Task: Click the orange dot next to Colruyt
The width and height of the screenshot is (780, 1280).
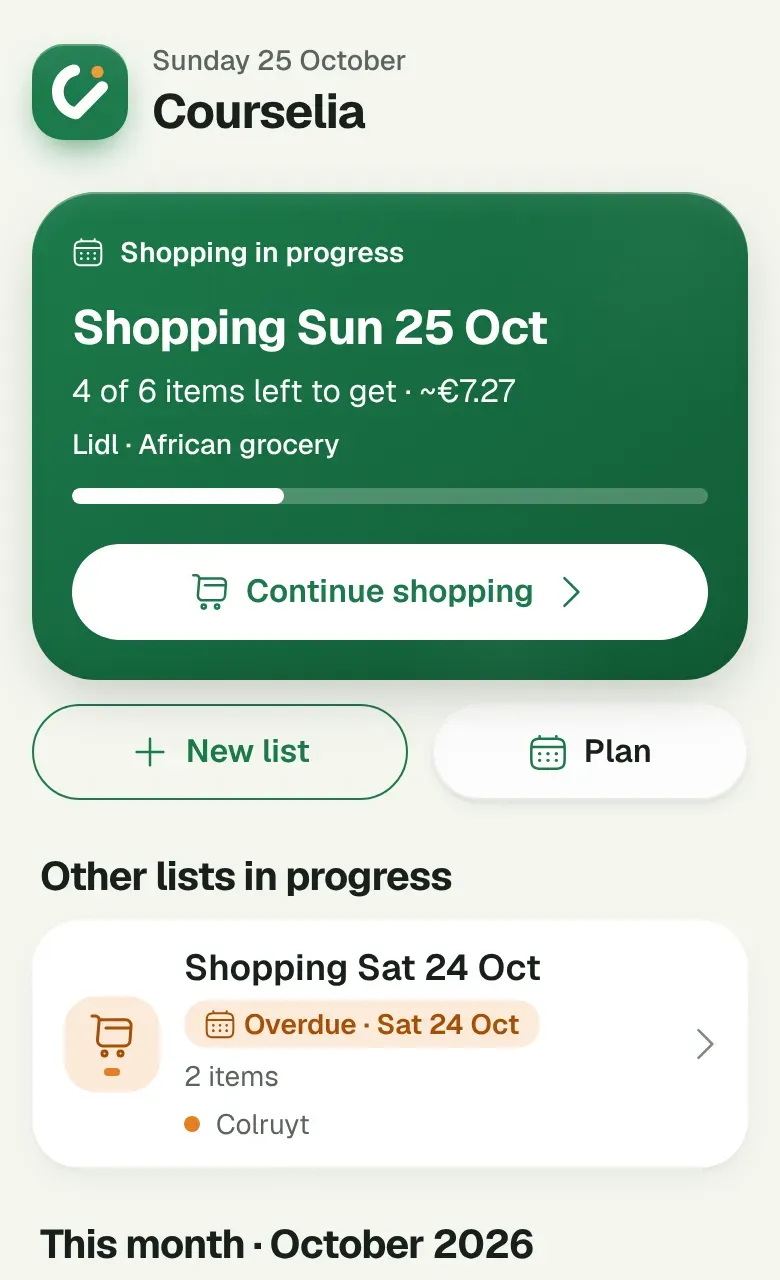Action: tap(193, 1124)
